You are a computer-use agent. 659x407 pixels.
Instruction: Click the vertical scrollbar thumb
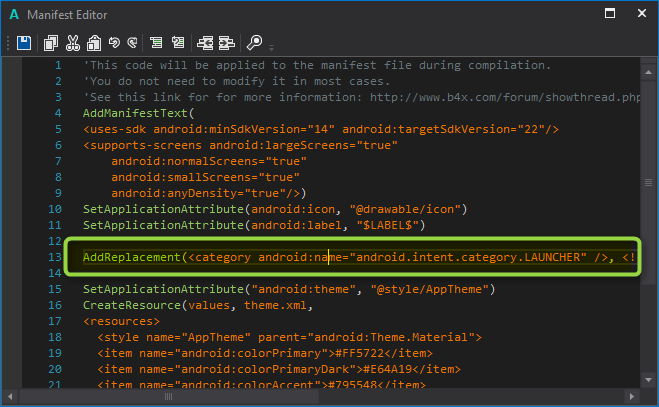(x=648, y=182)
